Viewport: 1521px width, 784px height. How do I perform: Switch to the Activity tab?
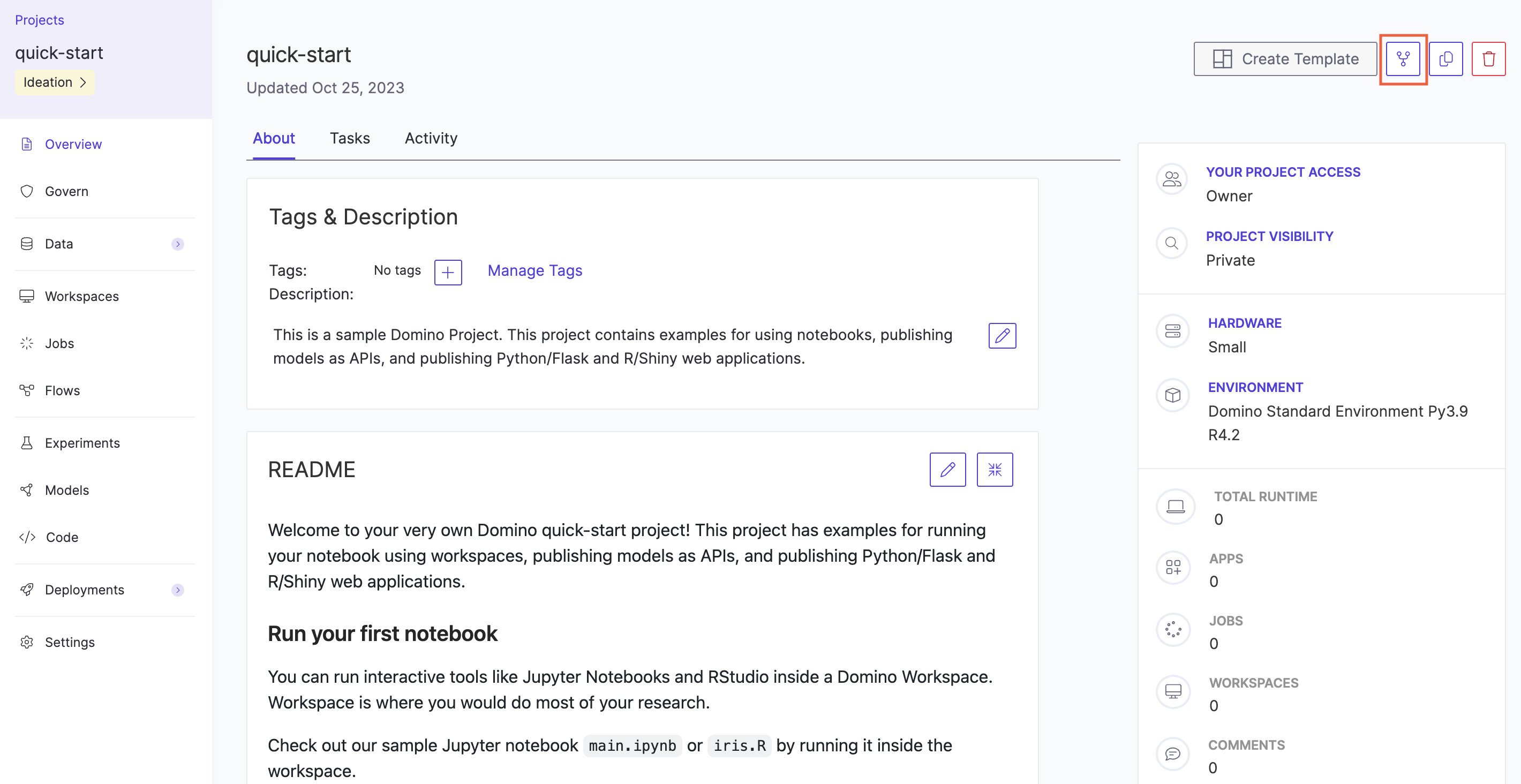431,138
